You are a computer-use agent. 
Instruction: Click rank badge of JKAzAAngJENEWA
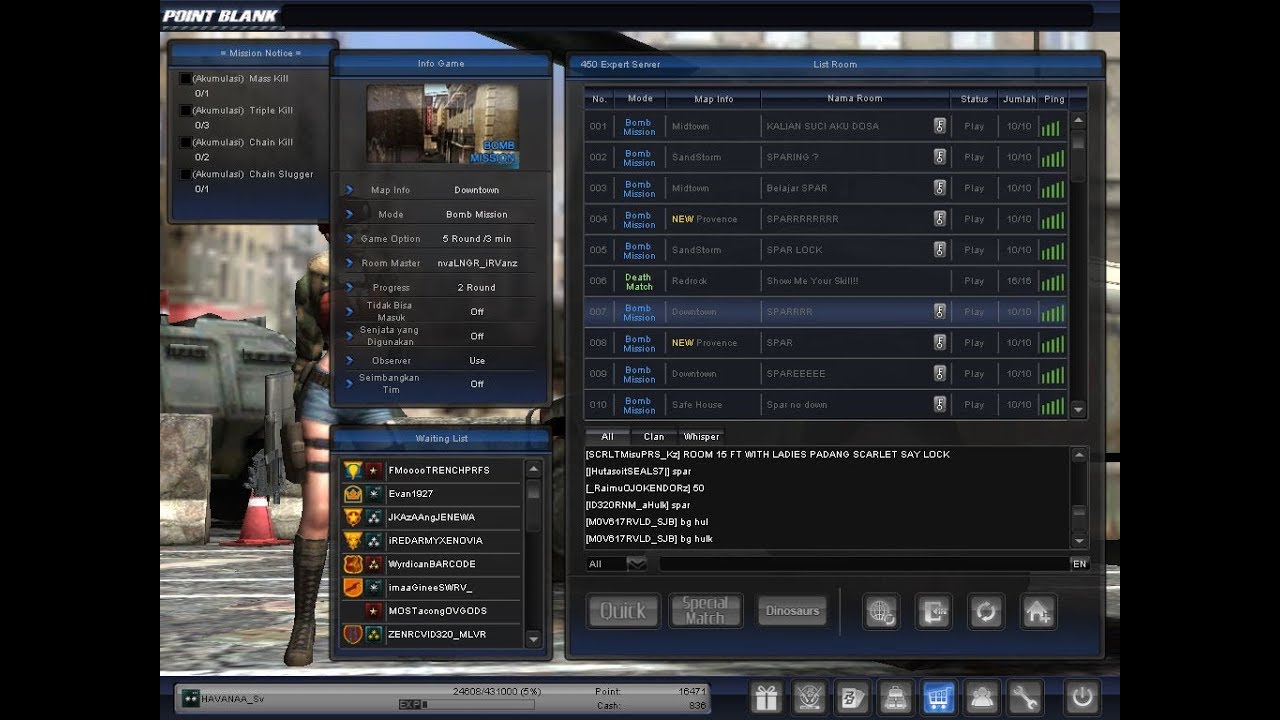pyautogui.click(x=353, y=517)
